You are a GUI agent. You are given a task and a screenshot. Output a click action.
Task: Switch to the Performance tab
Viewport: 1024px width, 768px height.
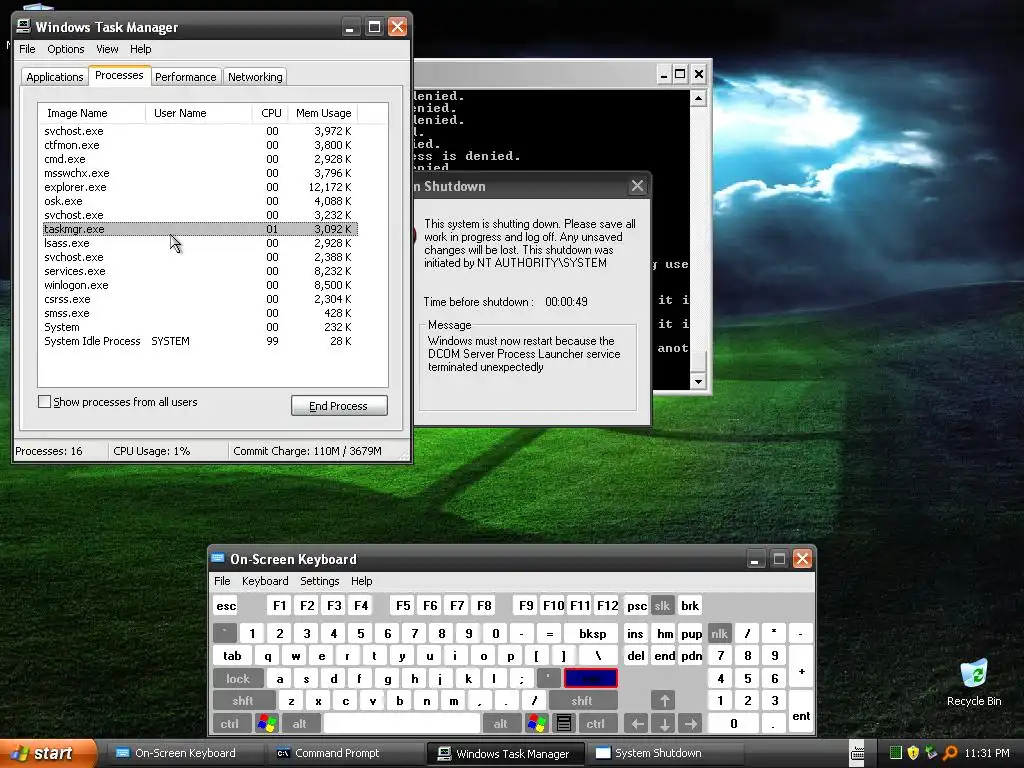pyautogui.click(x=185, y=76)
